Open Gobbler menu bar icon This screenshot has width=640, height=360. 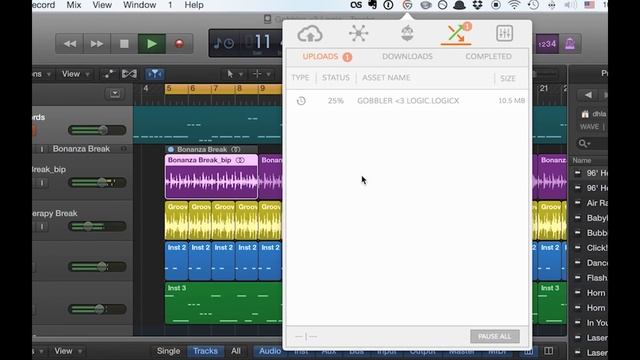tap(407, 5)
